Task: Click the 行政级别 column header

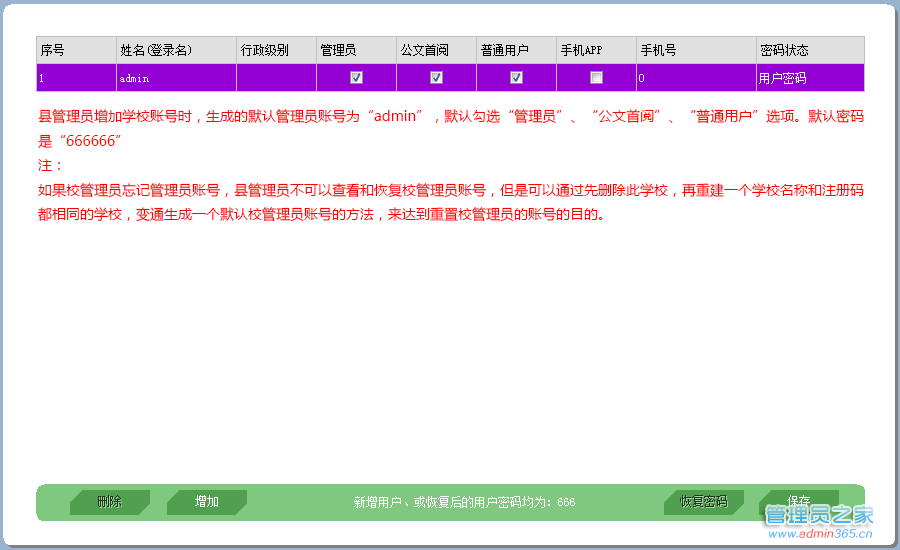Action: 276,51
